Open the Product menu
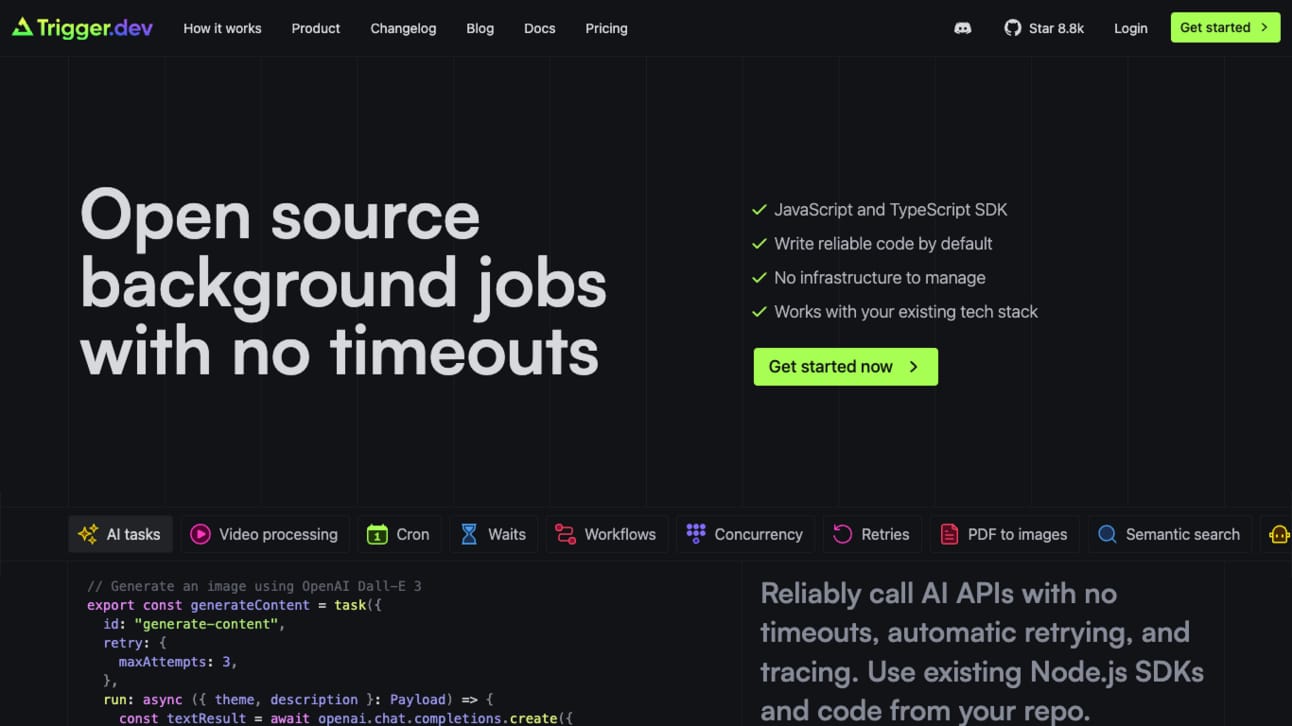This screenshot has width=1292, height=726. (x=316, y=28)
